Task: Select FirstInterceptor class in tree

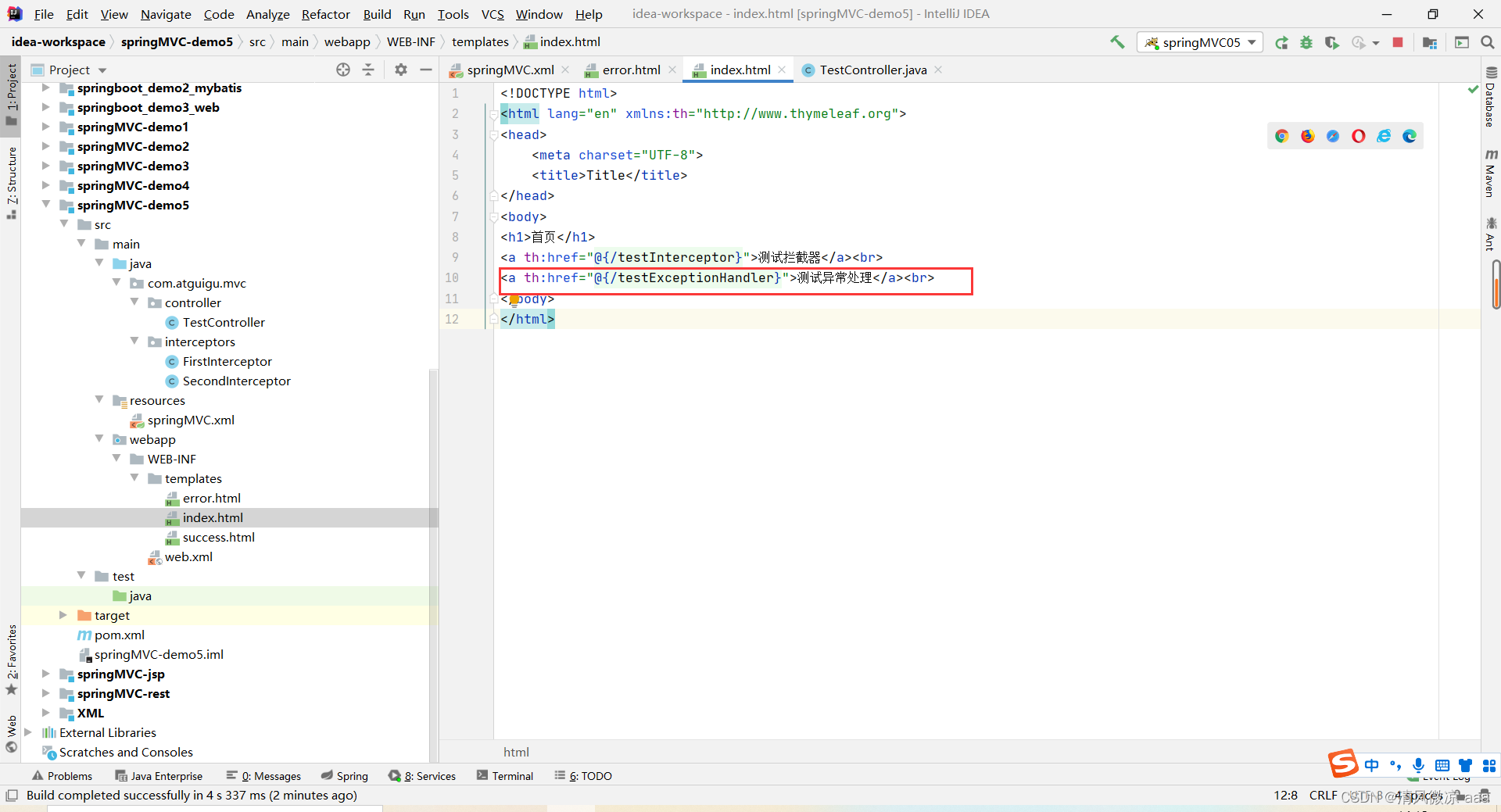Action: [227, 361]
